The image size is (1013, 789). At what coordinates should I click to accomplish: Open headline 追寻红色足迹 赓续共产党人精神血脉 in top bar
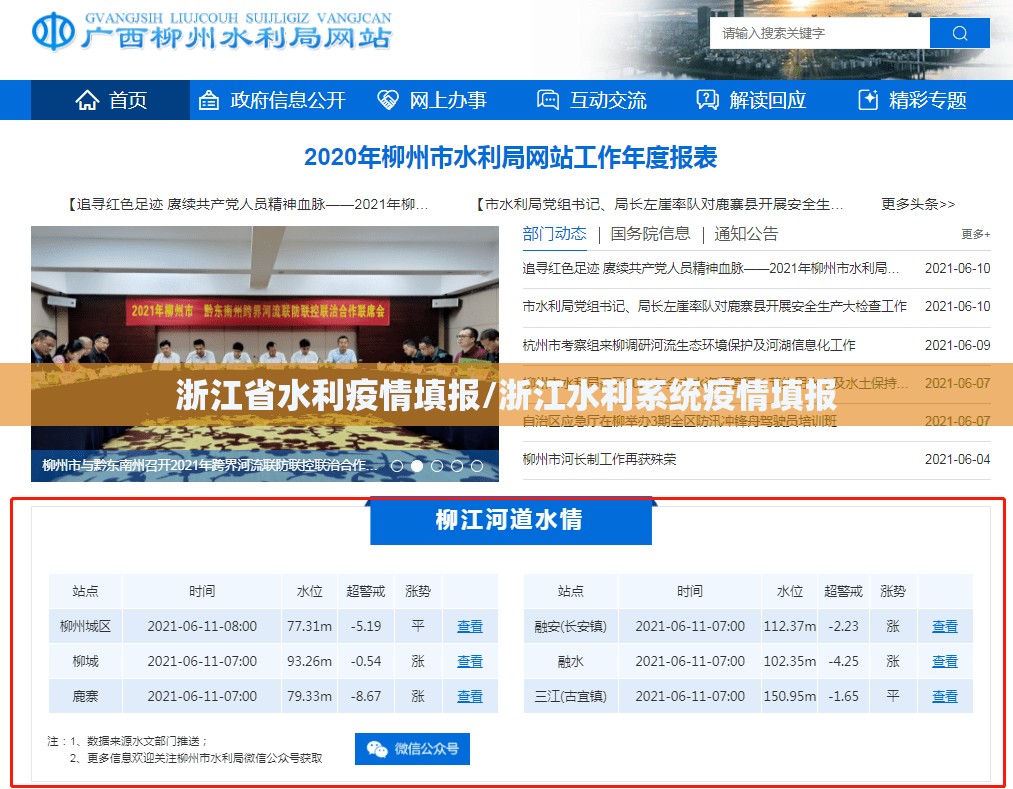[x=247, y=204]
